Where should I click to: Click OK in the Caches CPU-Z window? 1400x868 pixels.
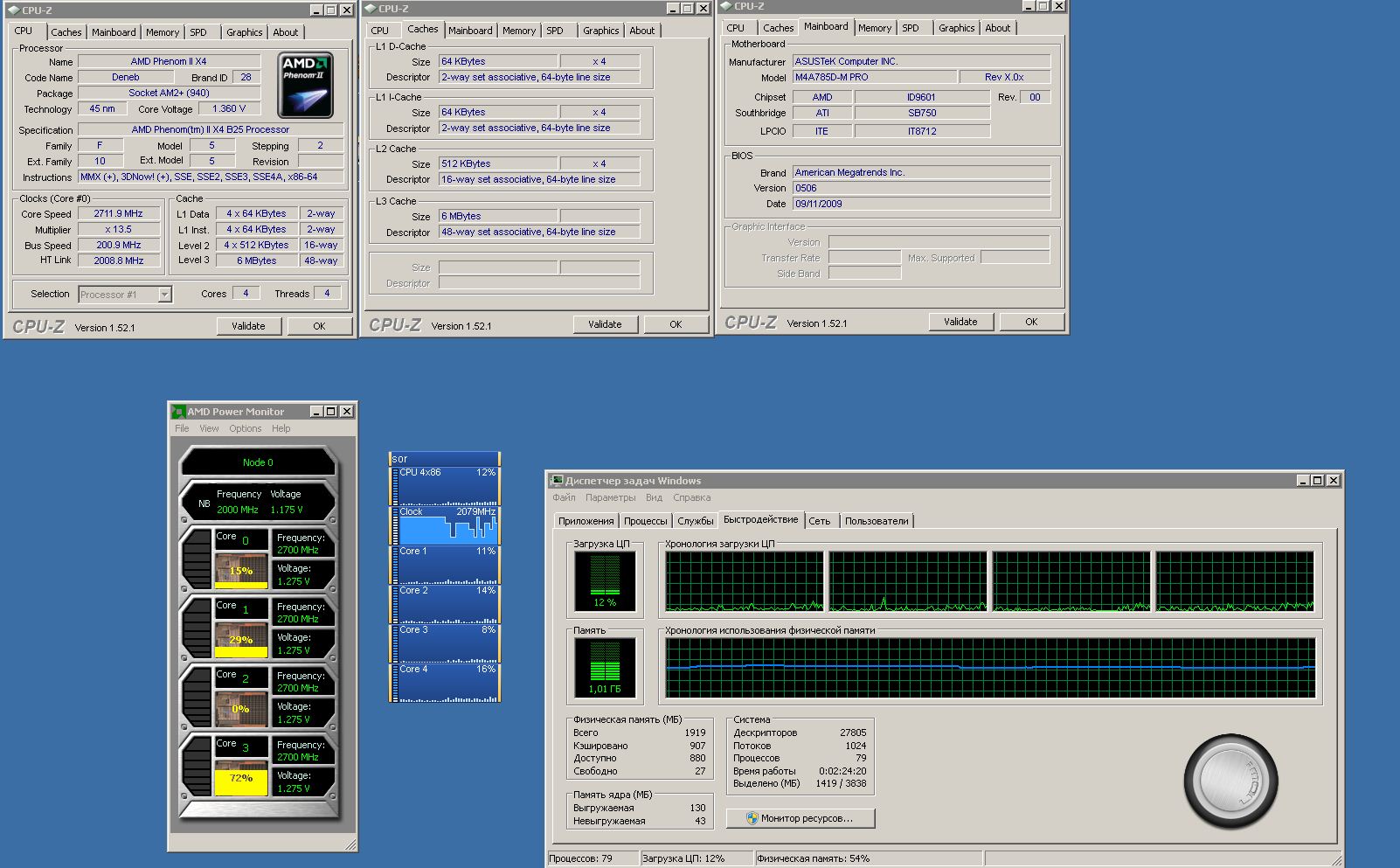(676, 324)
